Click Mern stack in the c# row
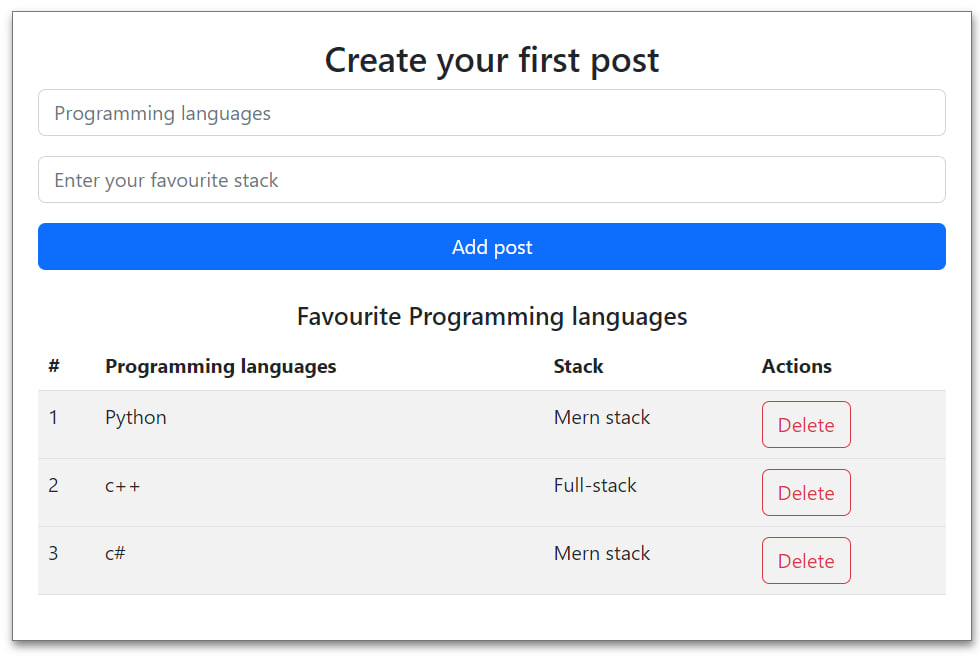Viewport: 980px width, 658px height. 601,554
